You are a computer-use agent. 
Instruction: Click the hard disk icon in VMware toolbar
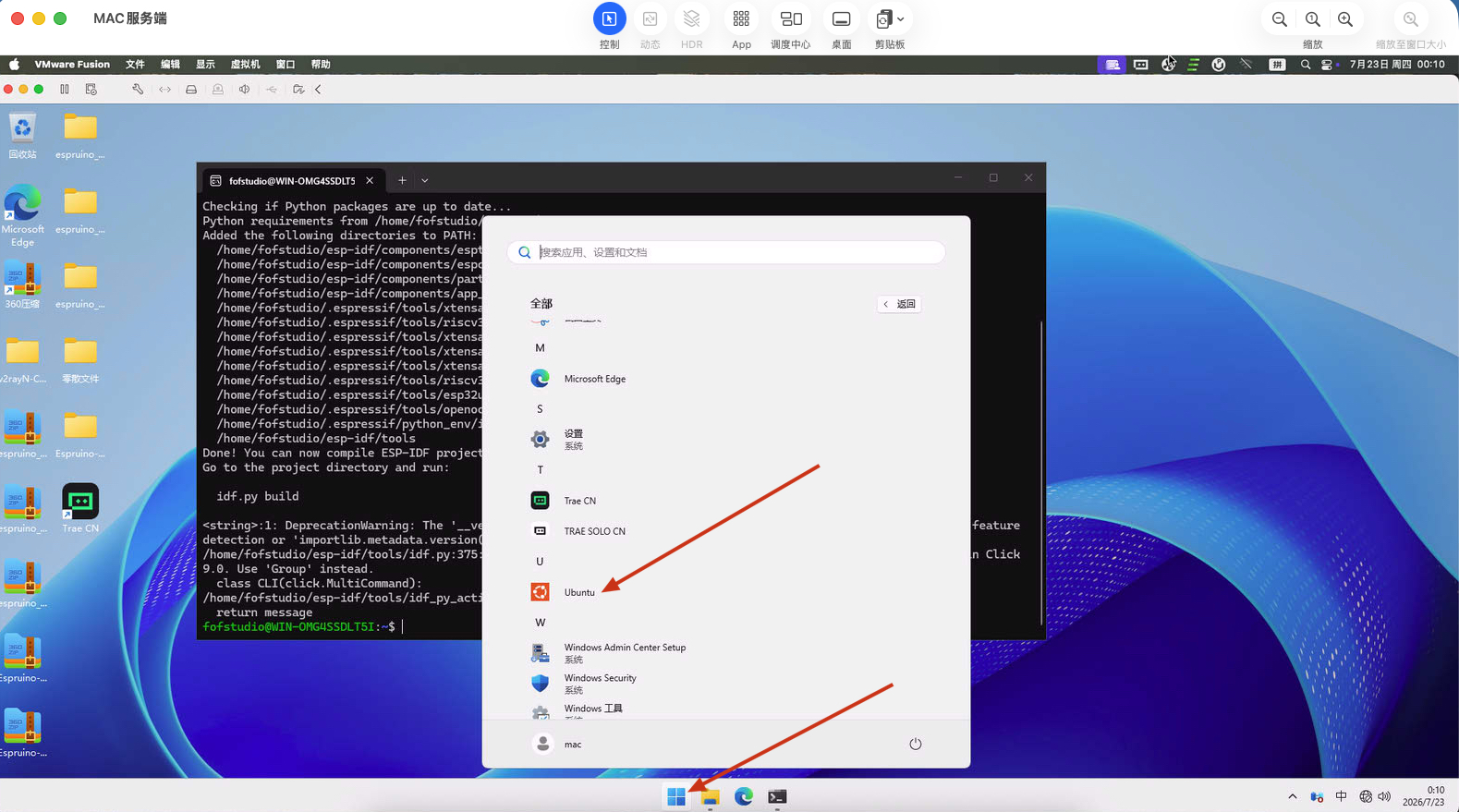point(191,90)
